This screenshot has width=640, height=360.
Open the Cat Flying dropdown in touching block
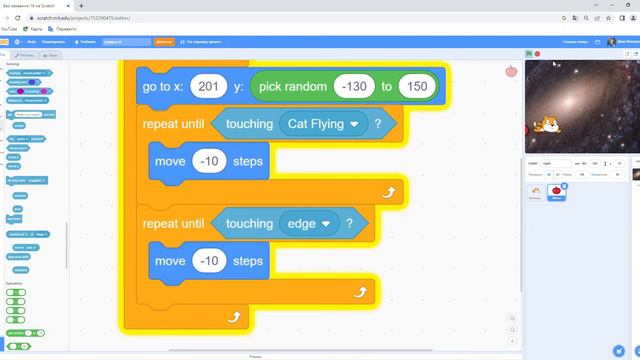[x=323, y=124]
